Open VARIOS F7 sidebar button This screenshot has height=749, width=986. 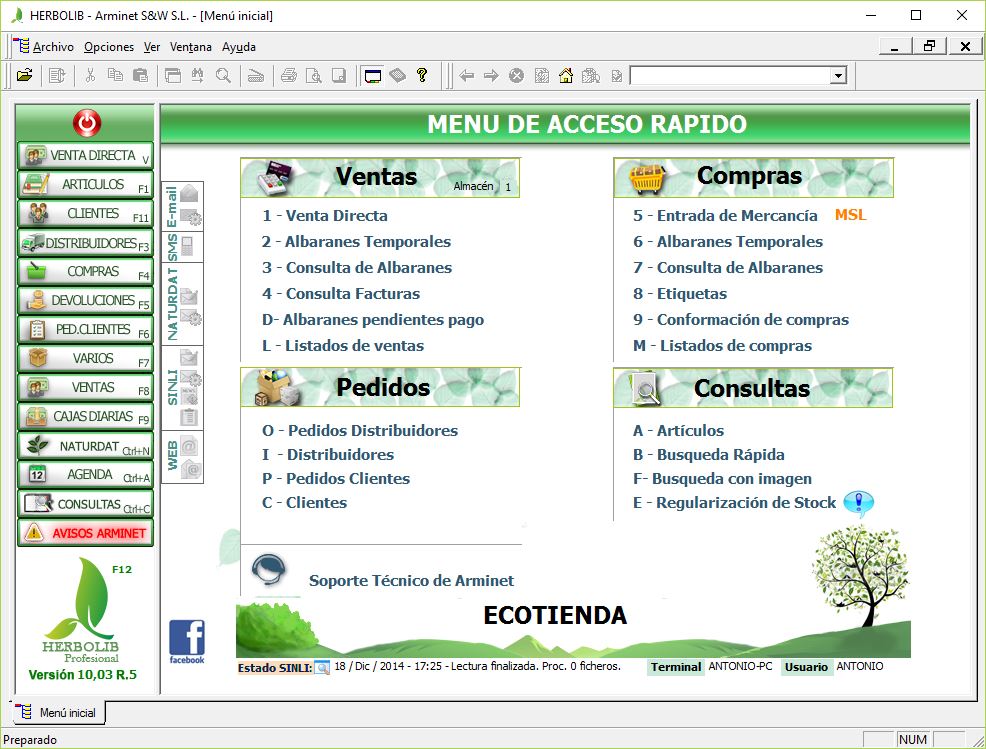click(86, 358)
